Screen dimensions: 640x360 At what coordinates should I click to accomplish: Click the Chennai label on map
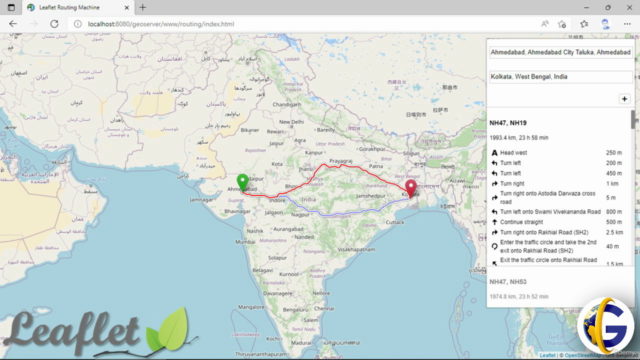(x=324, y=309)
